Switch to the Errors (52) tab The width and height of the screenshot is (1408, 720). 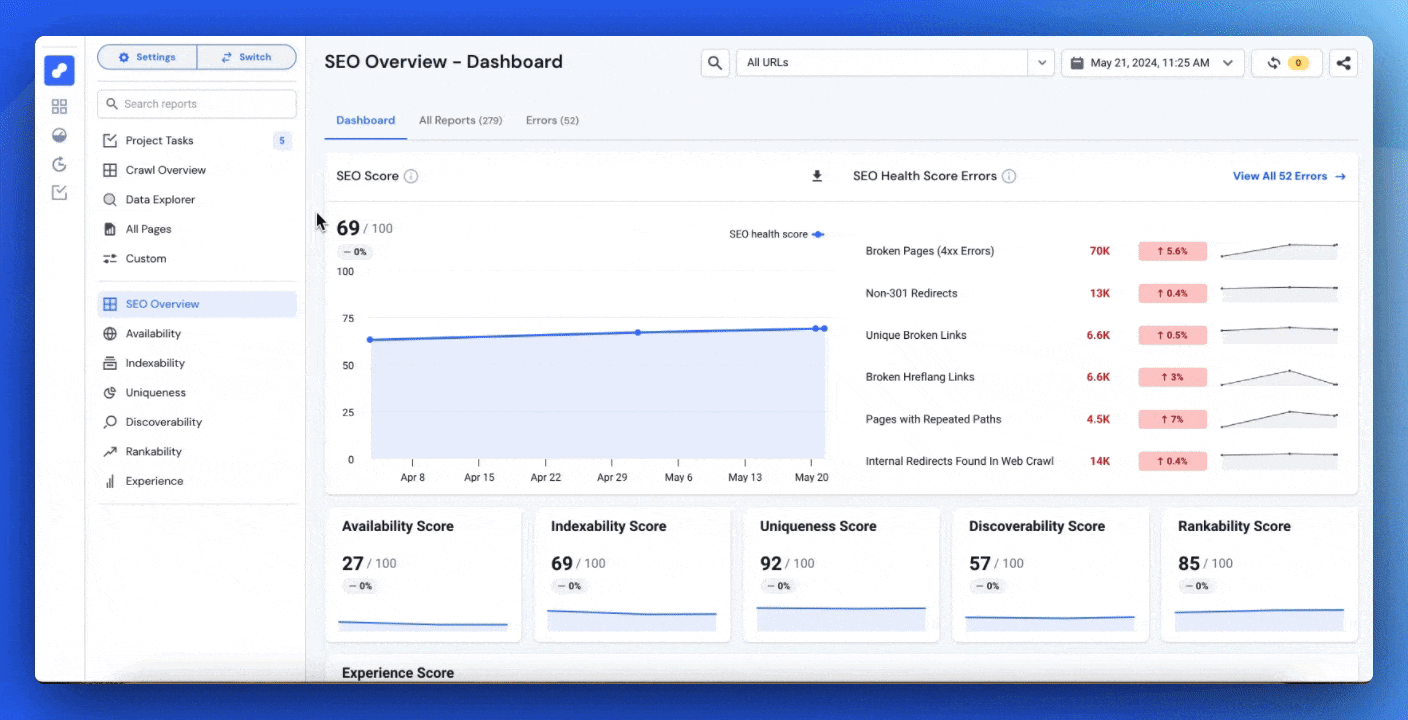tap(552, 120)
